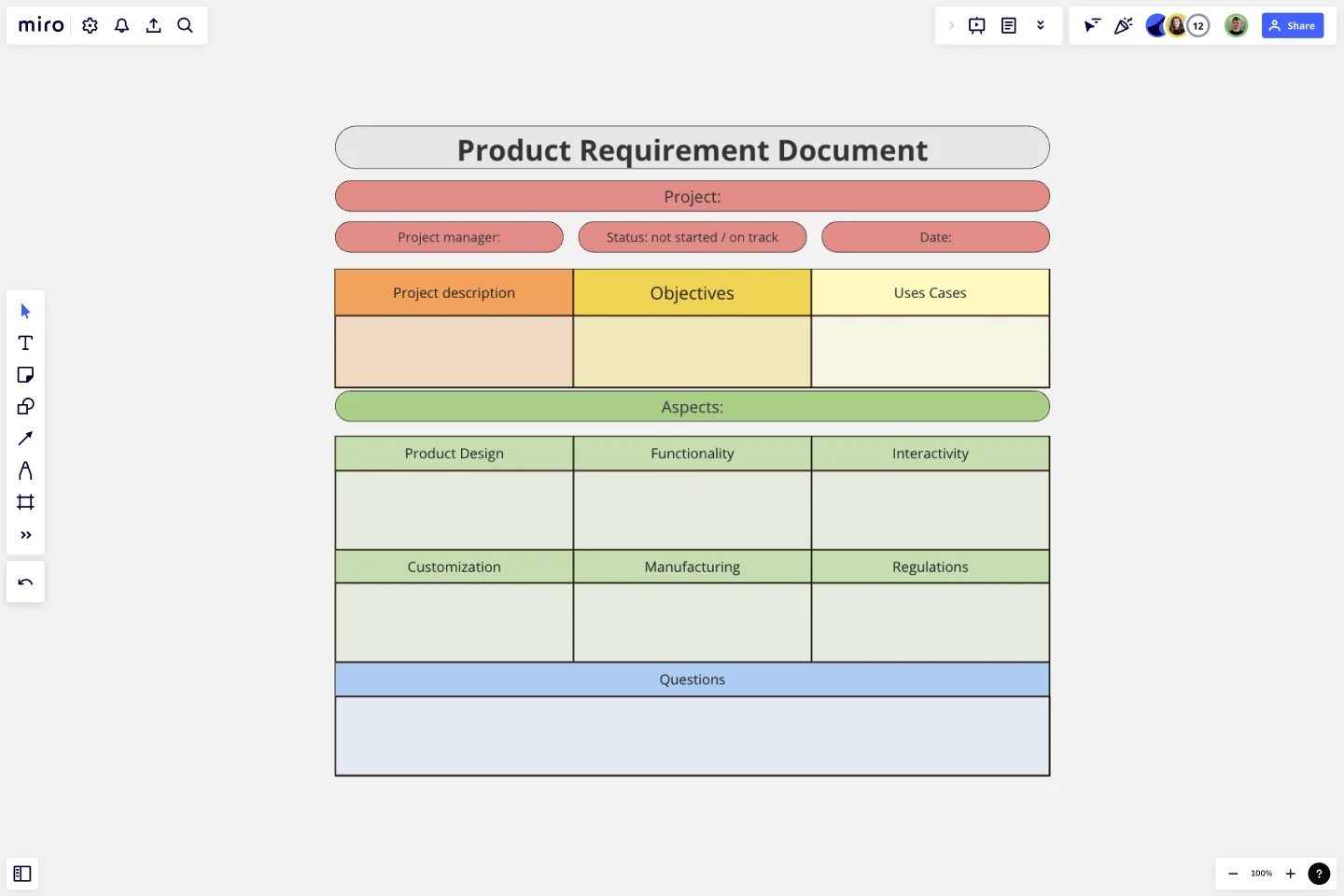
Task: Click the Miro logo
Action: pos(41,25)
